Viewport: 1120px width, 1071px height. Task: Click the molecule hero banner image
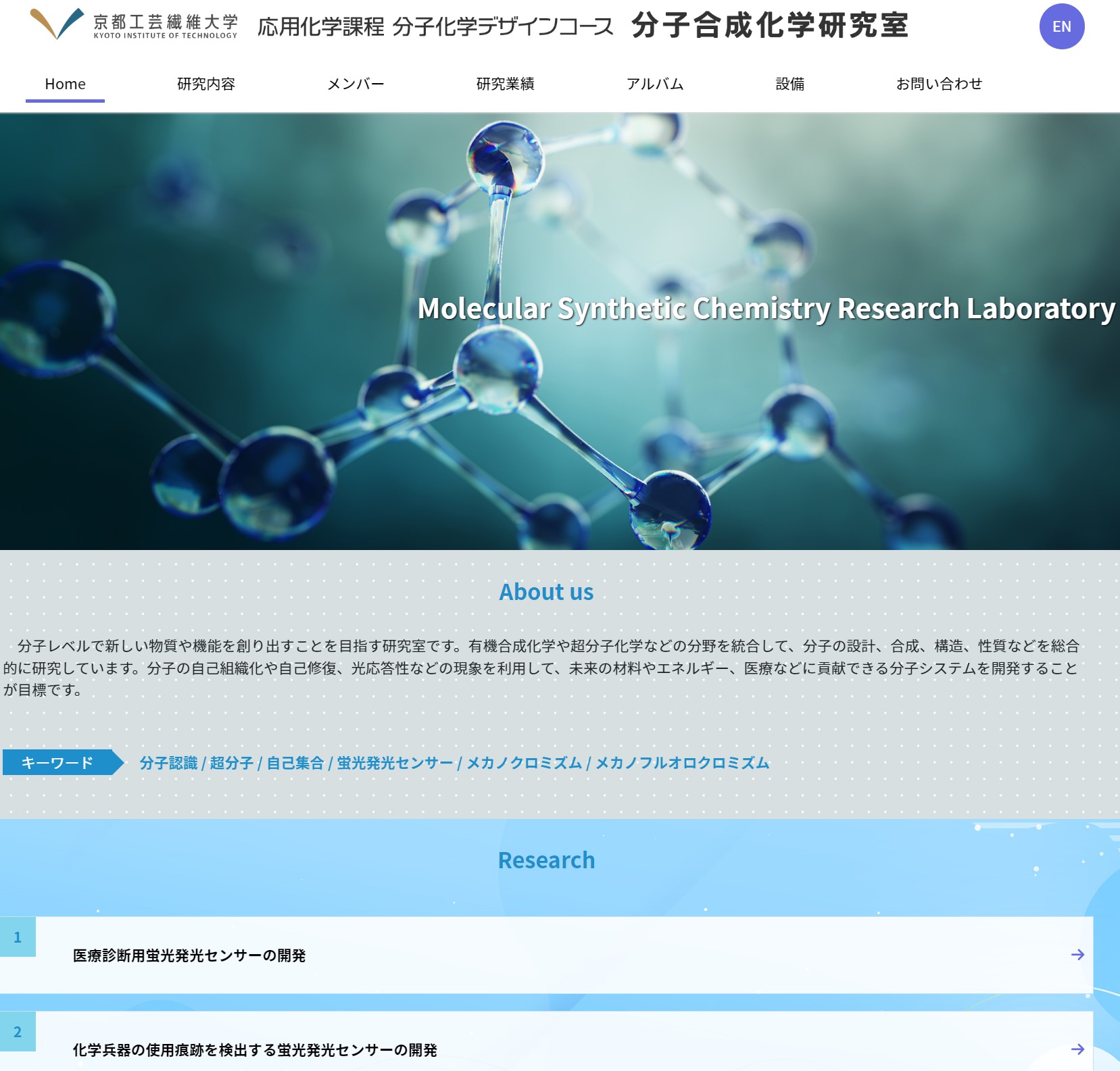pos(560,331)
